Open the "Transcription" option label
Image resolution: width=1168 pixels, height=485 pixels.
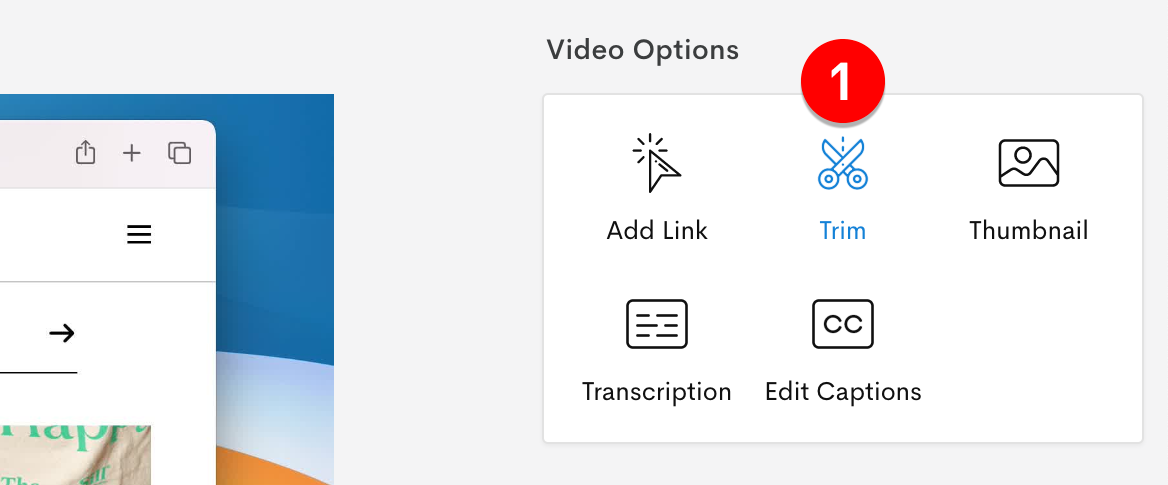657,391
